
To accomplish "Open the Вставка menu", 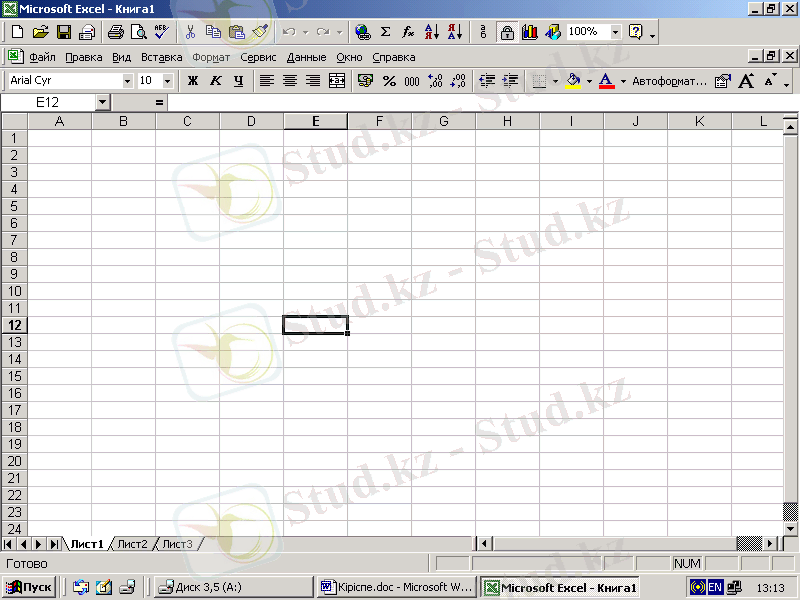I will [x=161, y=57].
